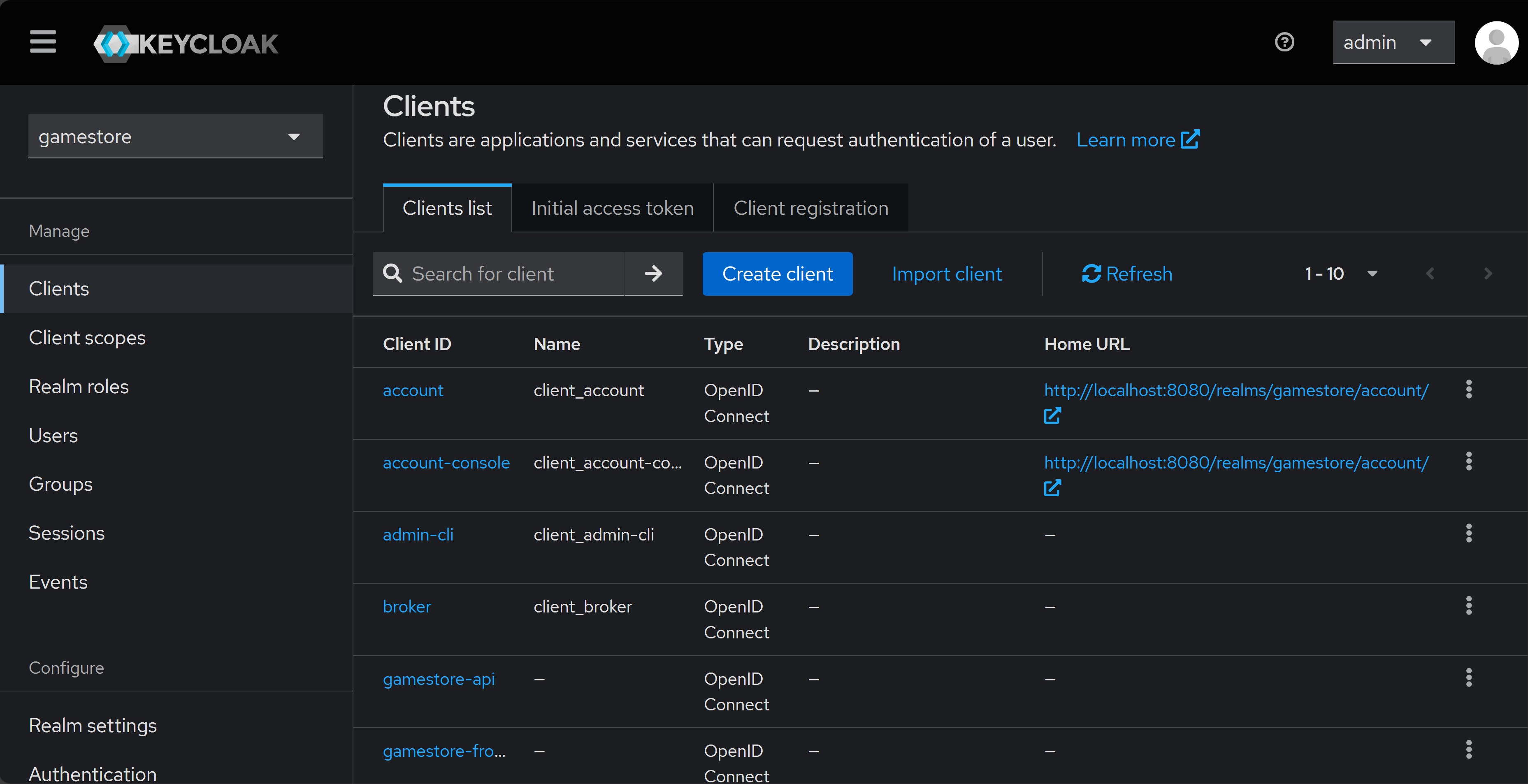Open Users in the sidebar
Screen dimensions: 1528x784
177,436
